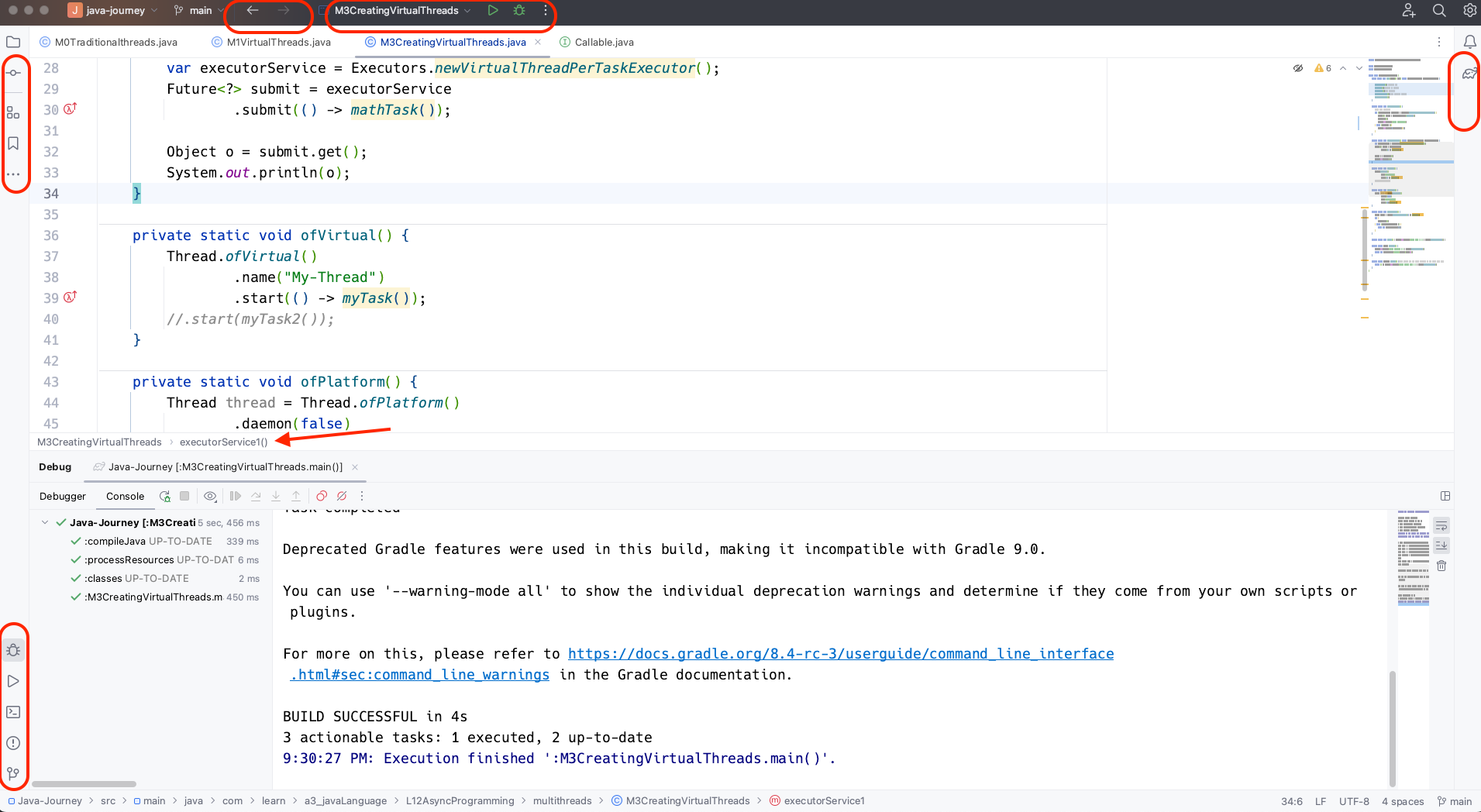Open the Commit tool window icon
The height and width of the screenshot is (812, 1481).
(x=14, y=71)
